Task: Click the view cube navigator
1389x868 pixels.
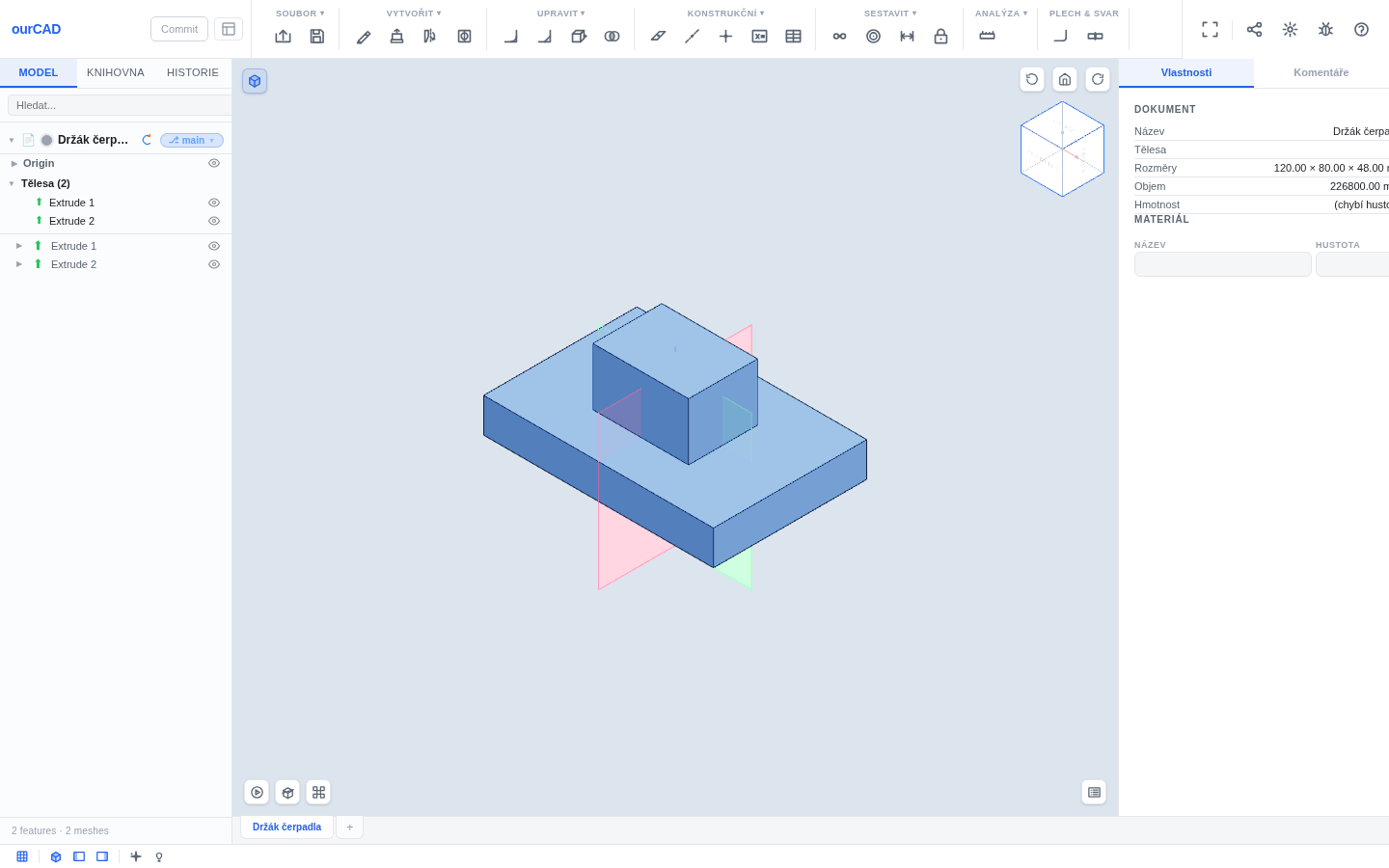Action: tap(1062, 149)
